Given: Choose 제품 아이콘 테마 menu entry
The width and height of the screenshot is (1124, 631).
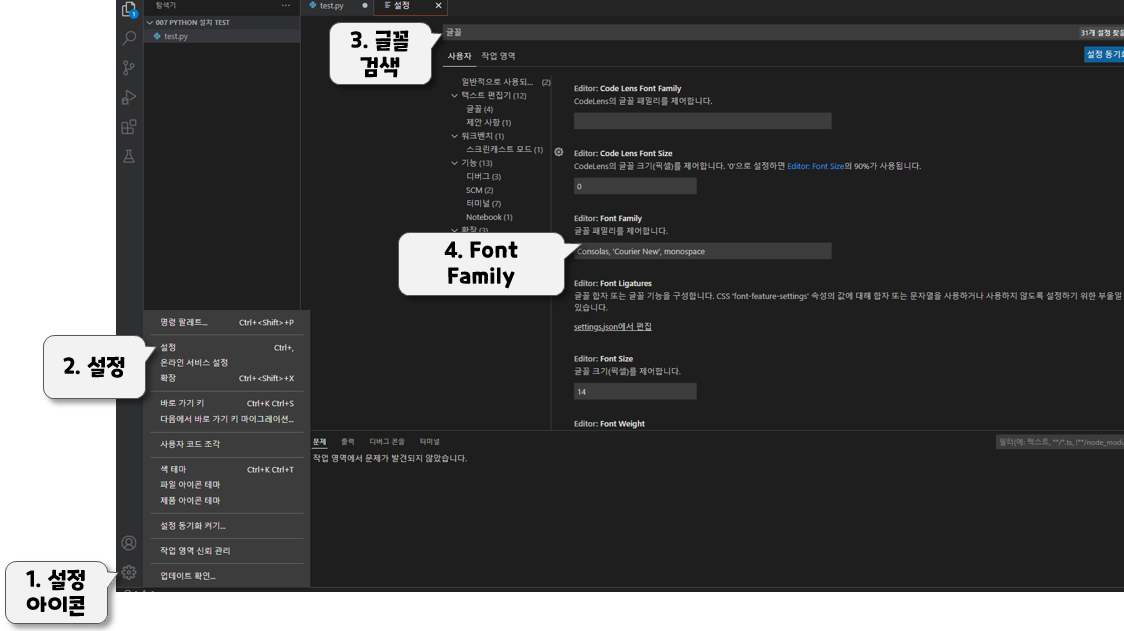Looking at the screenshot, I should (227, 500).
